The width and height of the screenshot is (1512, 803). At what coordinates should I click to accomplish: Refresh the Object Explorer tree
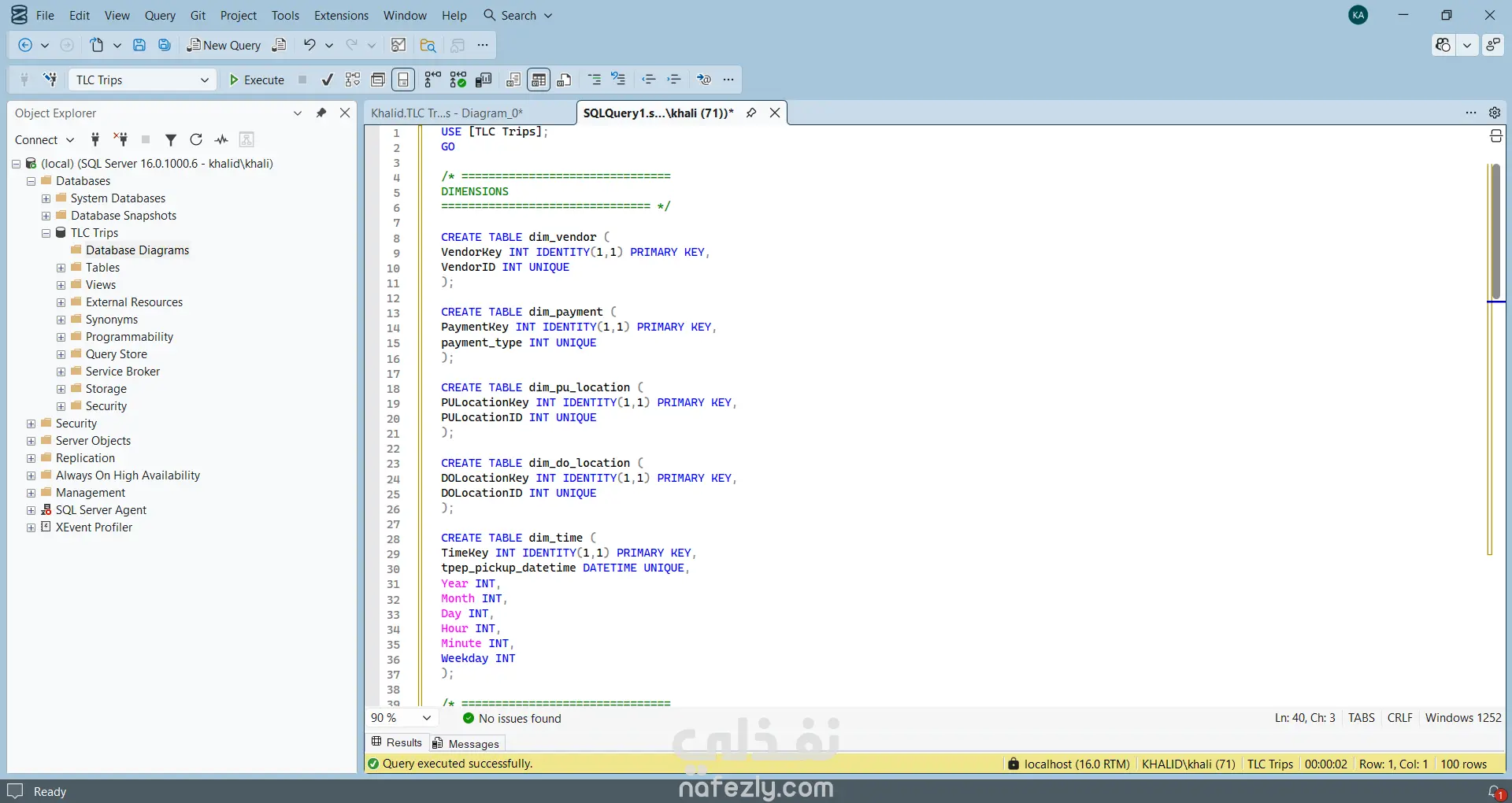pos(196,140)
